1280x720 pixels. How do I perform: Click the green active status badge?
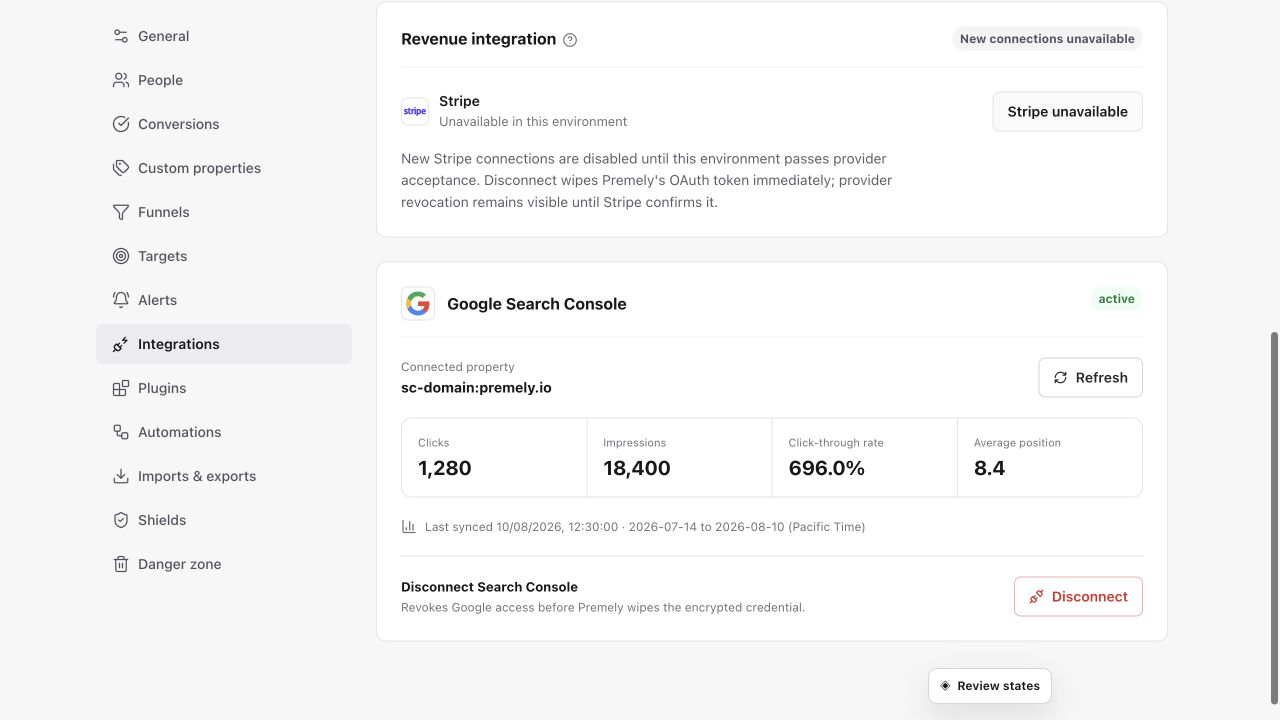pyautogui.click(x=1116, y=299)
